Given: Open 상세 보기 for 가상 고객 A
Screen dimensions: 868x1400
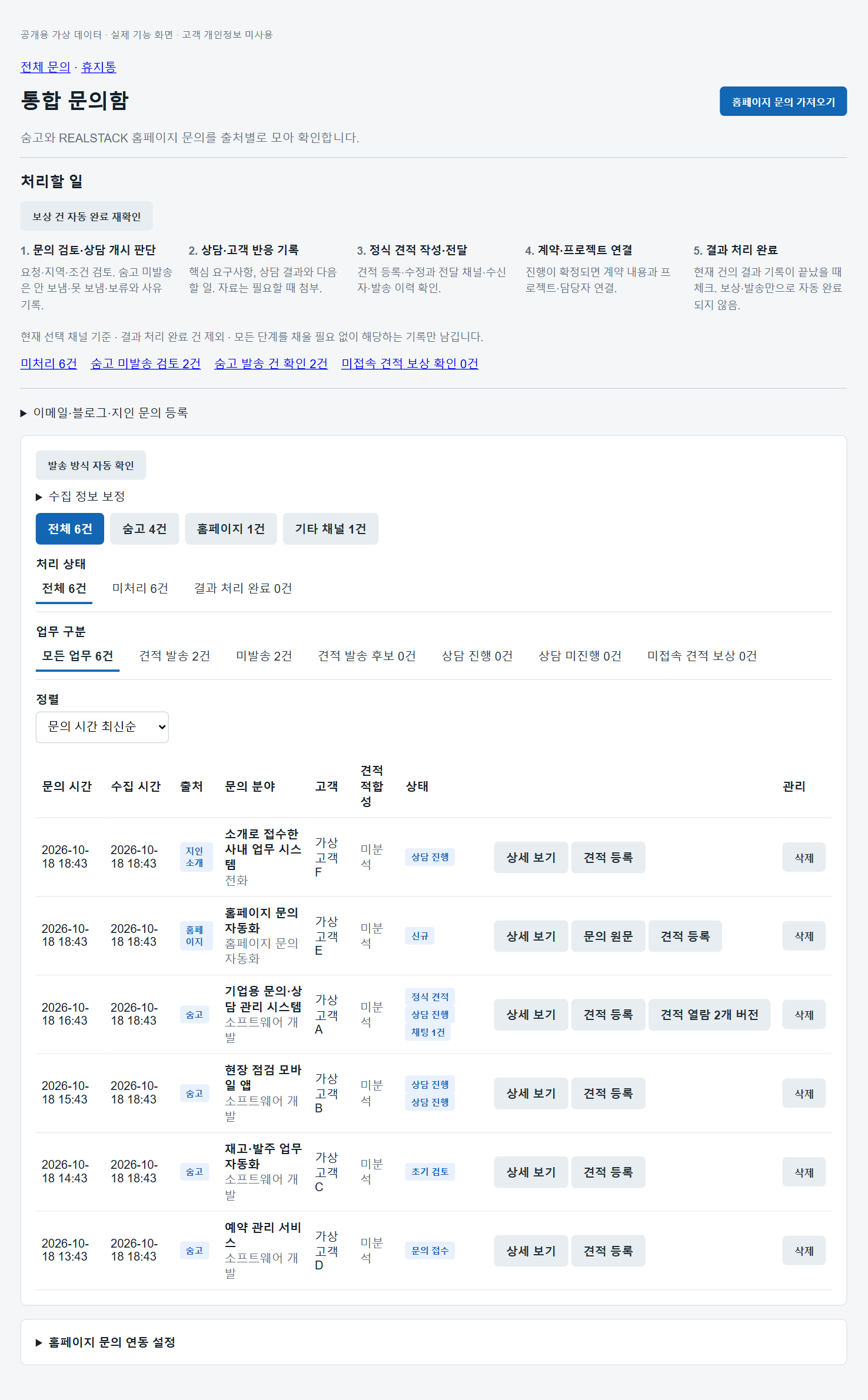Looking at the screenshot, I should pyautogui.click(x=531, y=1015).
